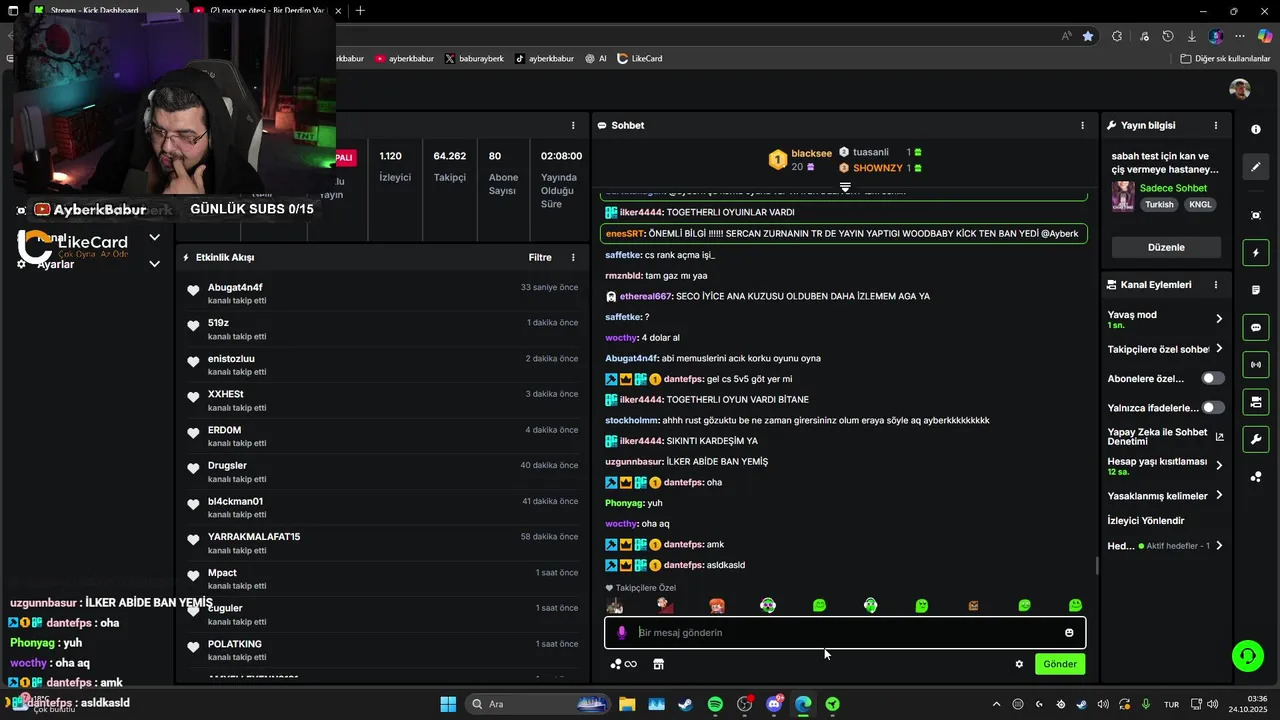1280x720 pixels.
Task: Click the pencil edit icon in sidebar
Action: (x=1256, y=167)
